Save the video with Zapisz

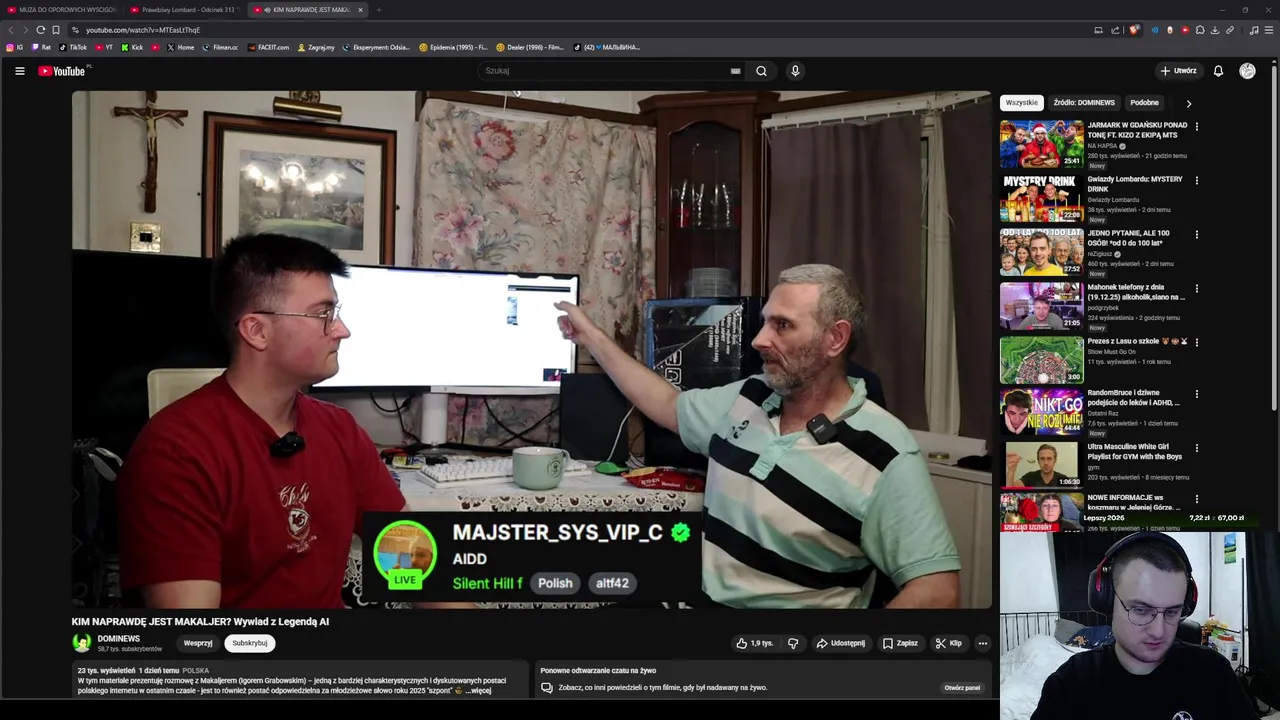(900, 643)
